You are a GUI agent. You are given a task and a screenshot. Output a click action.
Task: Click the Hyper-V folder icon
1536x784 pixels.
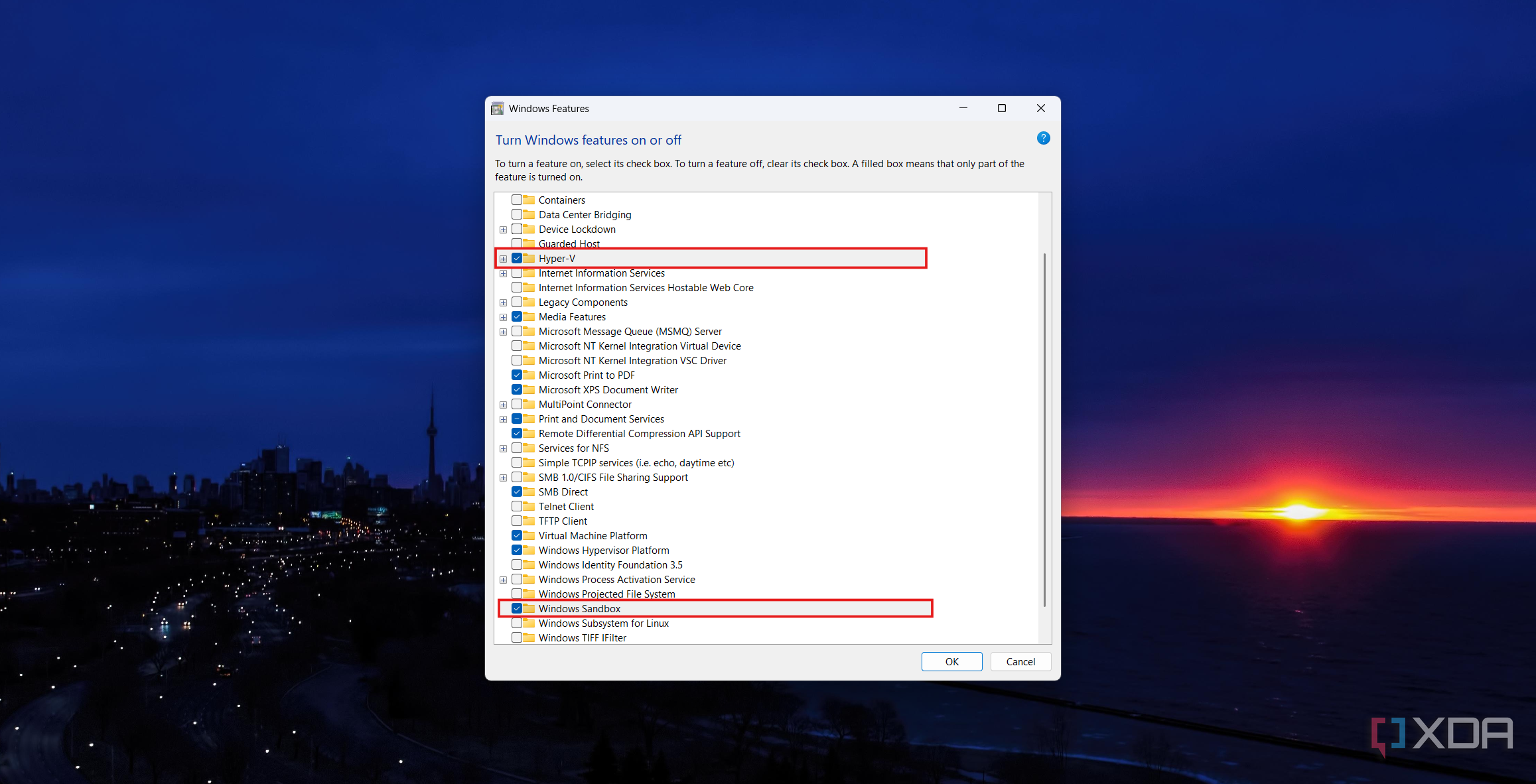[529, 258]
